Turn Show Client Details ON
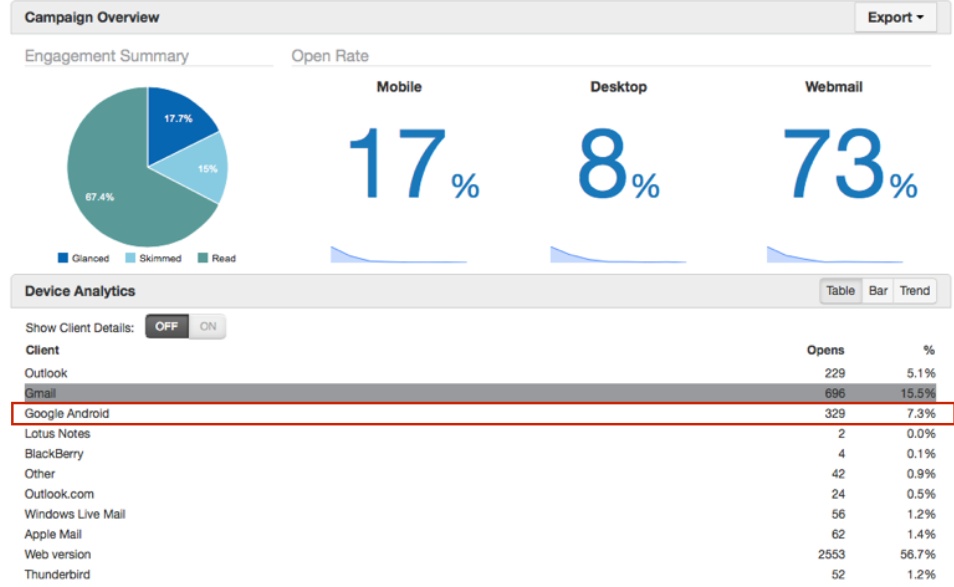Screen dimensions: 954x587 [x=207, y=327]
